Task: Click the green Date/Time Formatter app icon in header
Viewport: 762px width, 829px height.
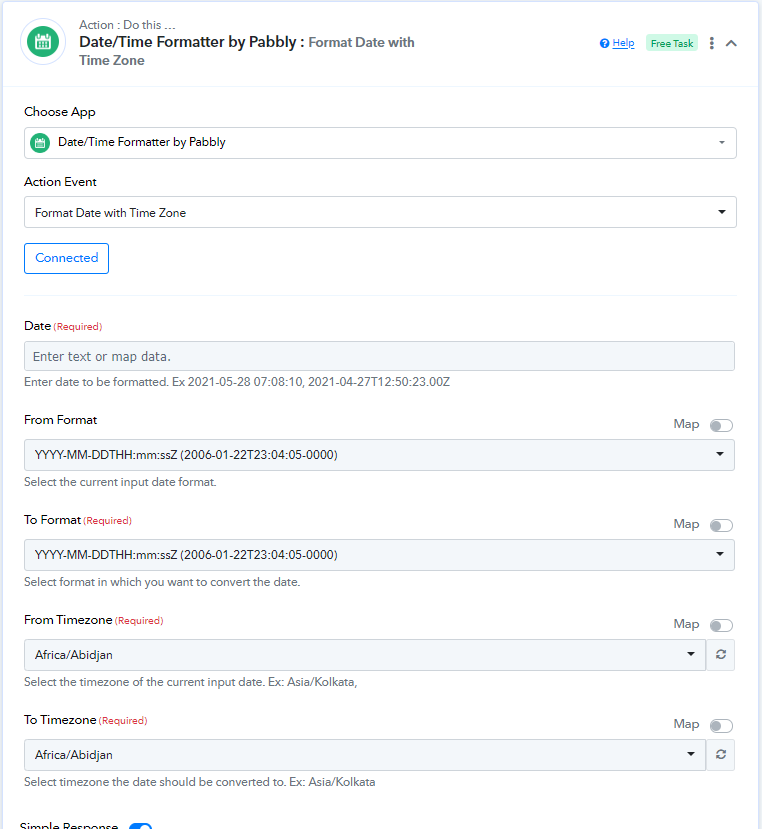Action: pyautogui.click(x=43, y=42)
